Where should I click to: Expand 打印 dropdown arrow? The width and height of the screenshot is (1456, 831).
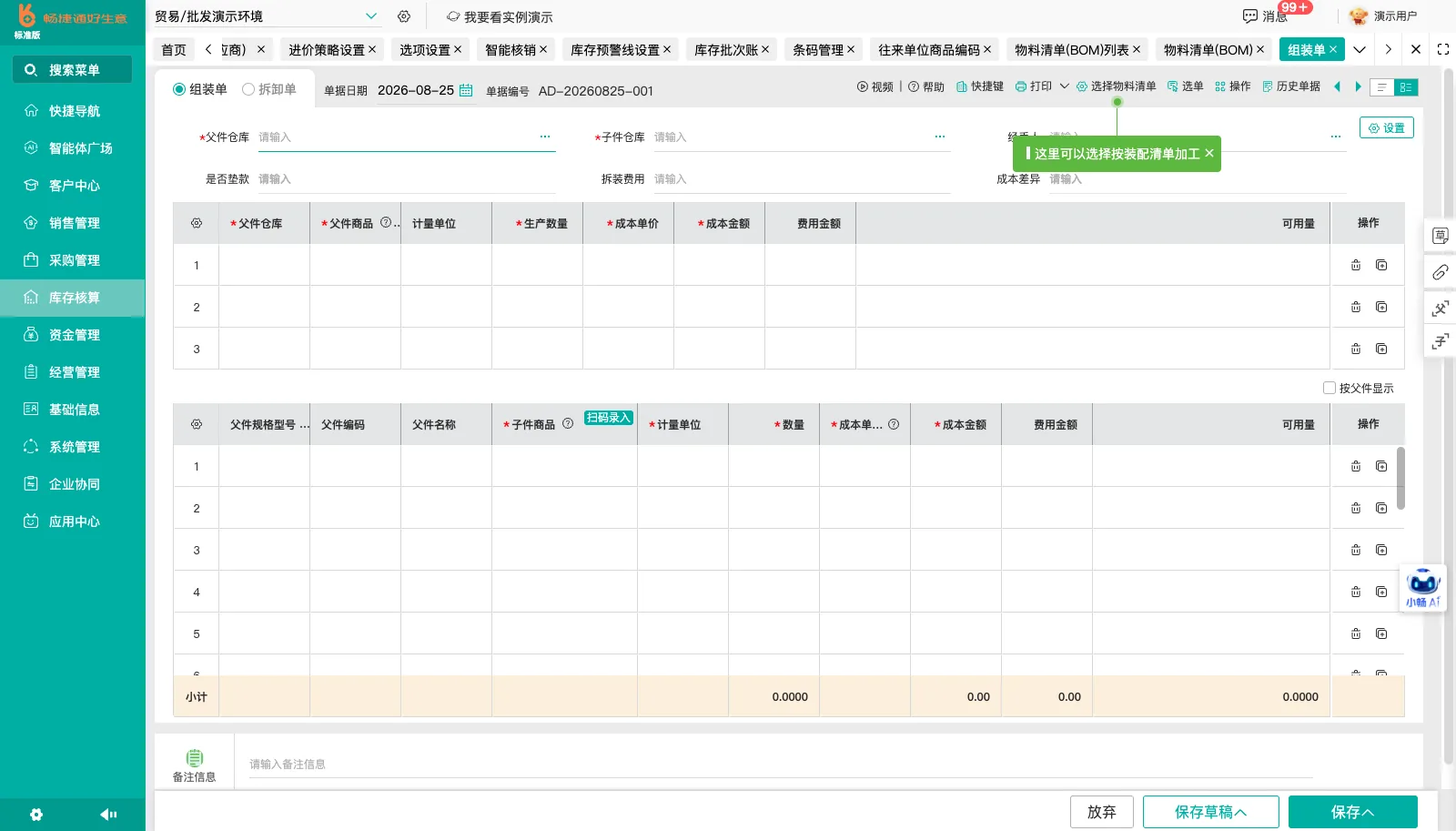coord(1064,86)
